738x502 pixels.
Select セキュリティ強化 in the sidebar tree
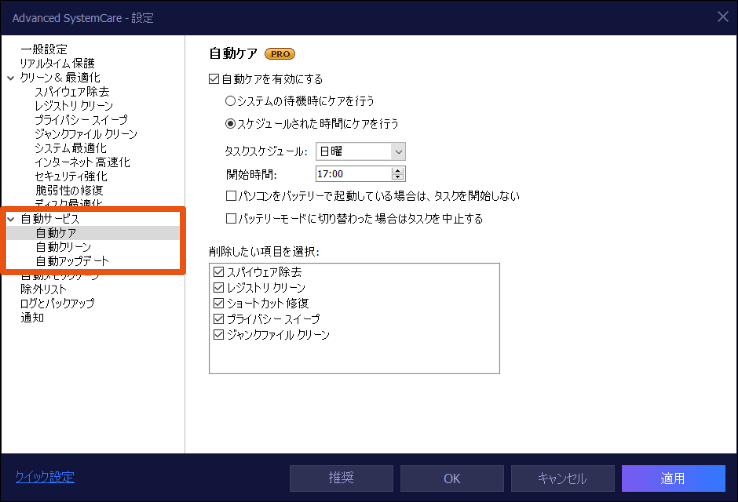71,176
